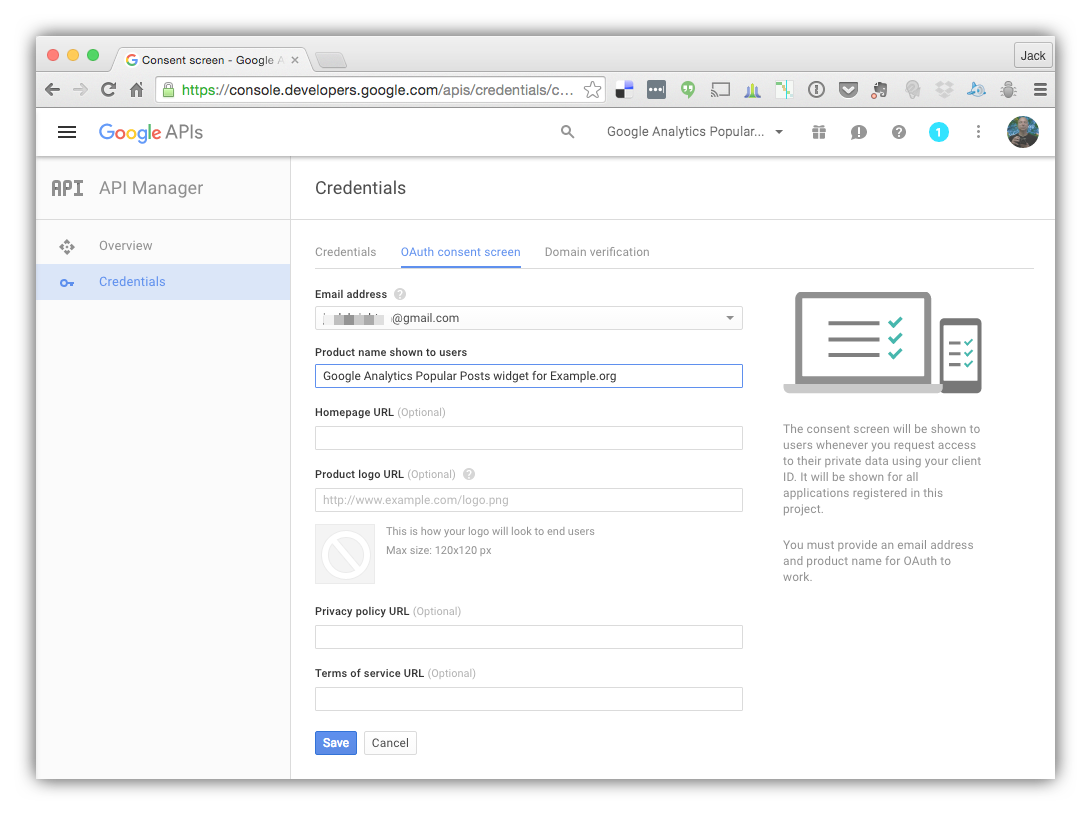1091x815 pixels.
Task: Click Email address help icon
Action: (x=400, y=294)
